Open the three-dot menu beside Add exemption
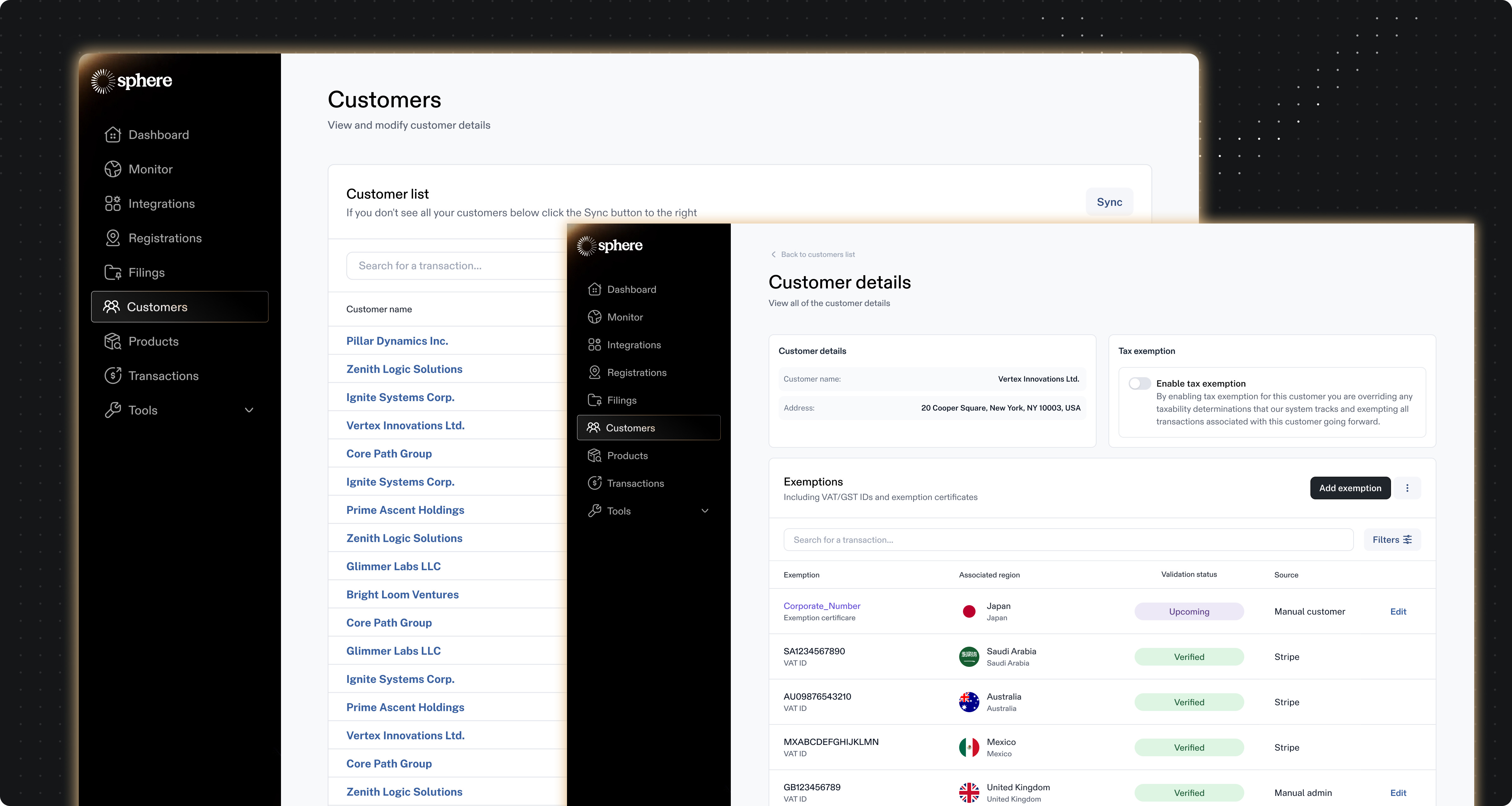1512x806 pixels. tap(1407, 488)
